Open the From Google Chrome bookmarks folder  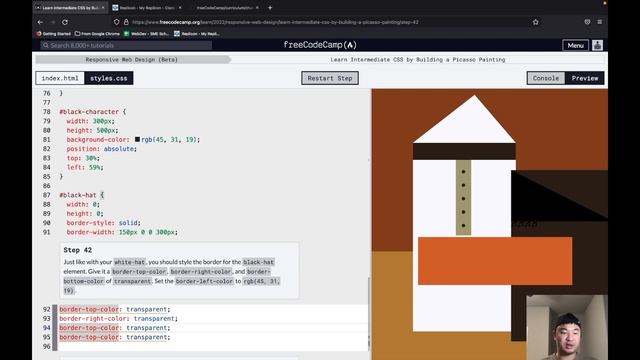98,34
